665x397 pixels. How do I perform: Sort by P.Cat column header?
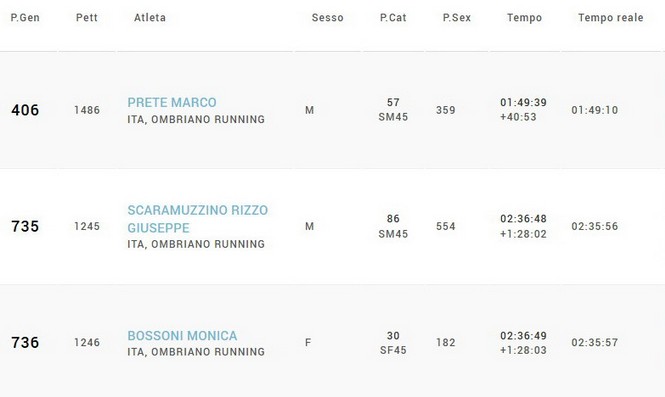click(x=393, y=18)
